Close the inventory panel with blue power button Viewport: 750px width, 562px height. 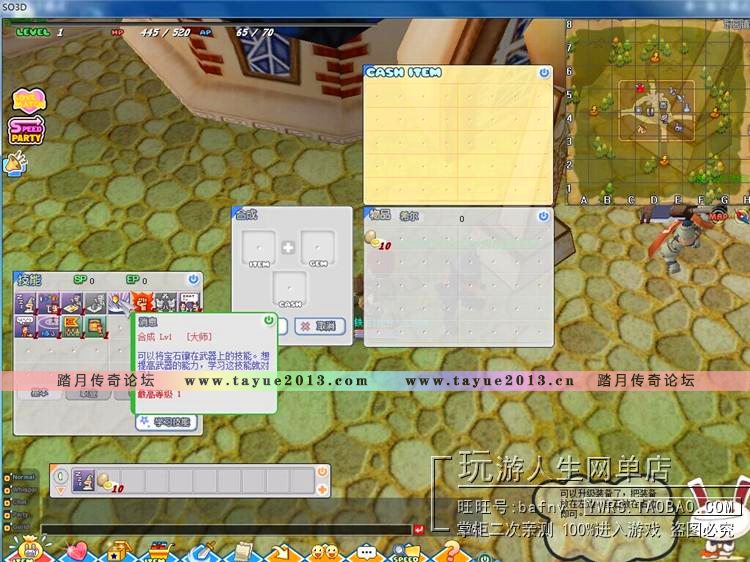pyautogui.click(x=543, y=216)
